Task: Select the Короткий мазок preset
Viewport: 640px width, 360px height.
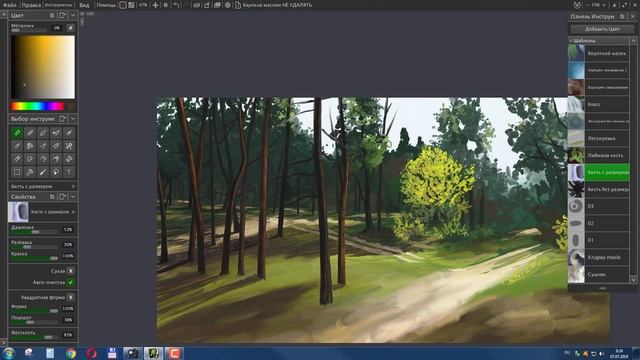Action: [x=599, y=53]
